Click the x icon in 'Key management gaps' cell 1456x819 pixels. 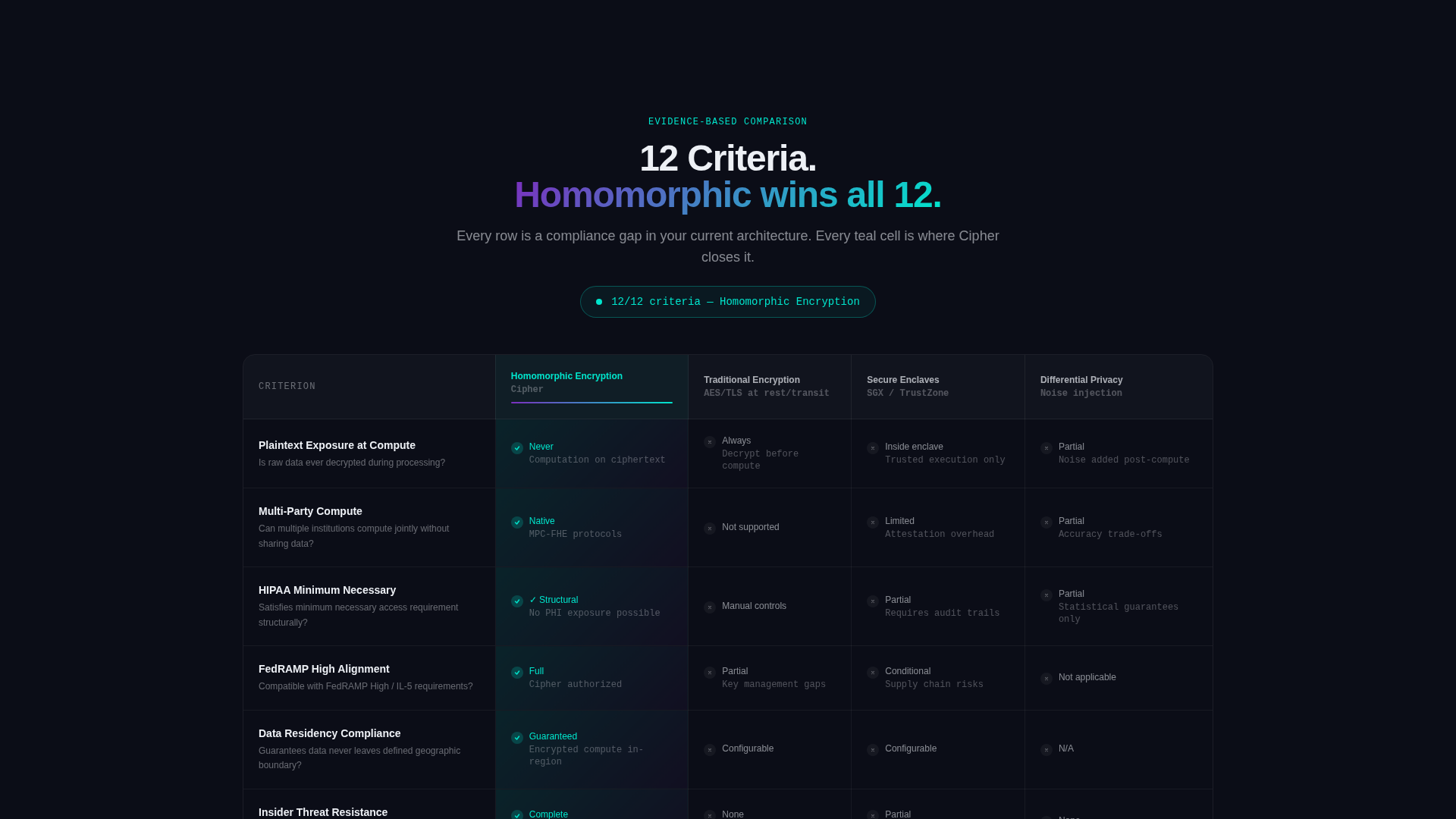710,673
